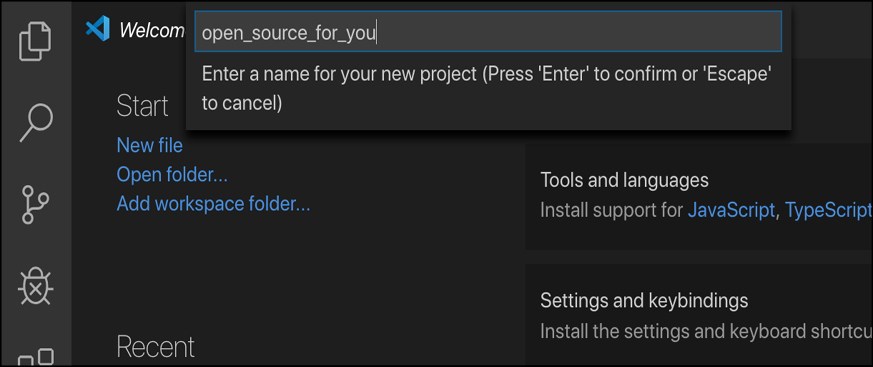Open the Run and Debug bug icon
873x367 pixels.
[35, 286]
